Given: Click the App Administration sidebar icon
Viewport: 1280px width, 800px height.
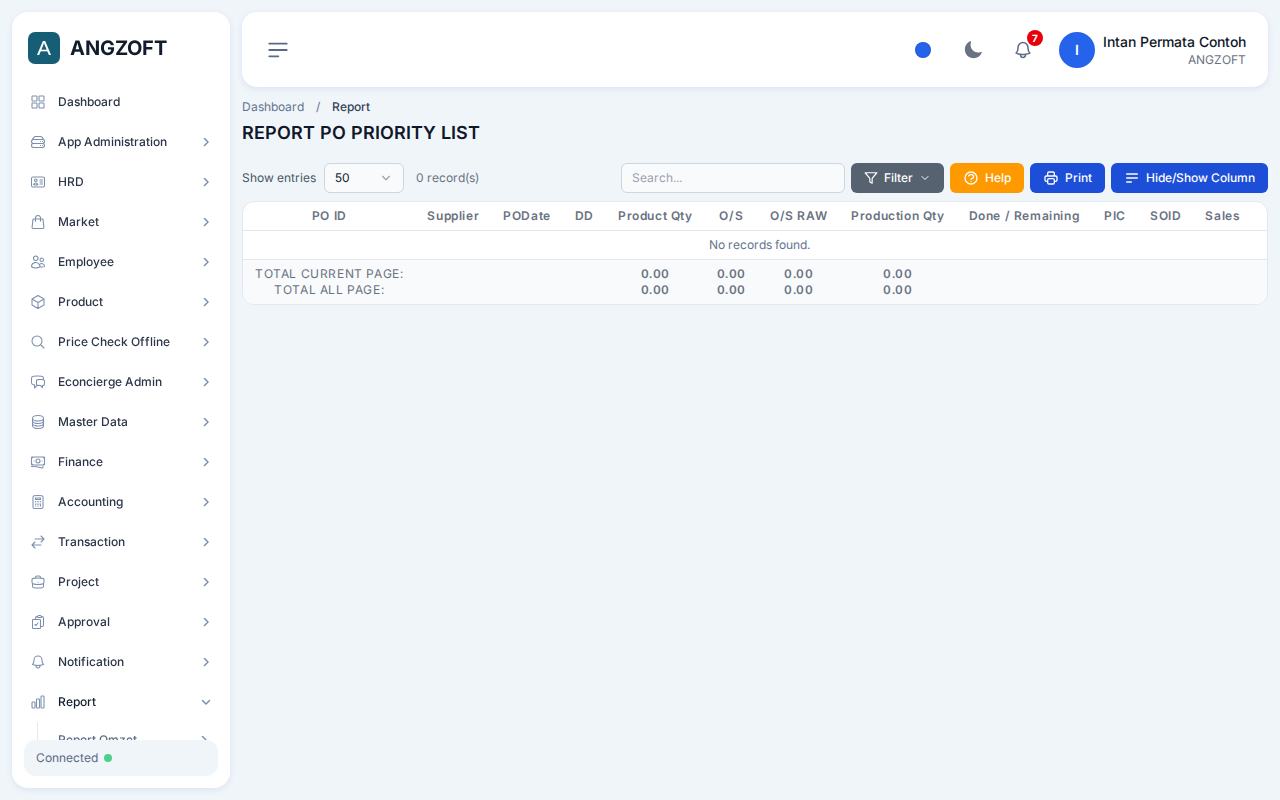Looking at the screenshot, I should (x=38, y=142).
